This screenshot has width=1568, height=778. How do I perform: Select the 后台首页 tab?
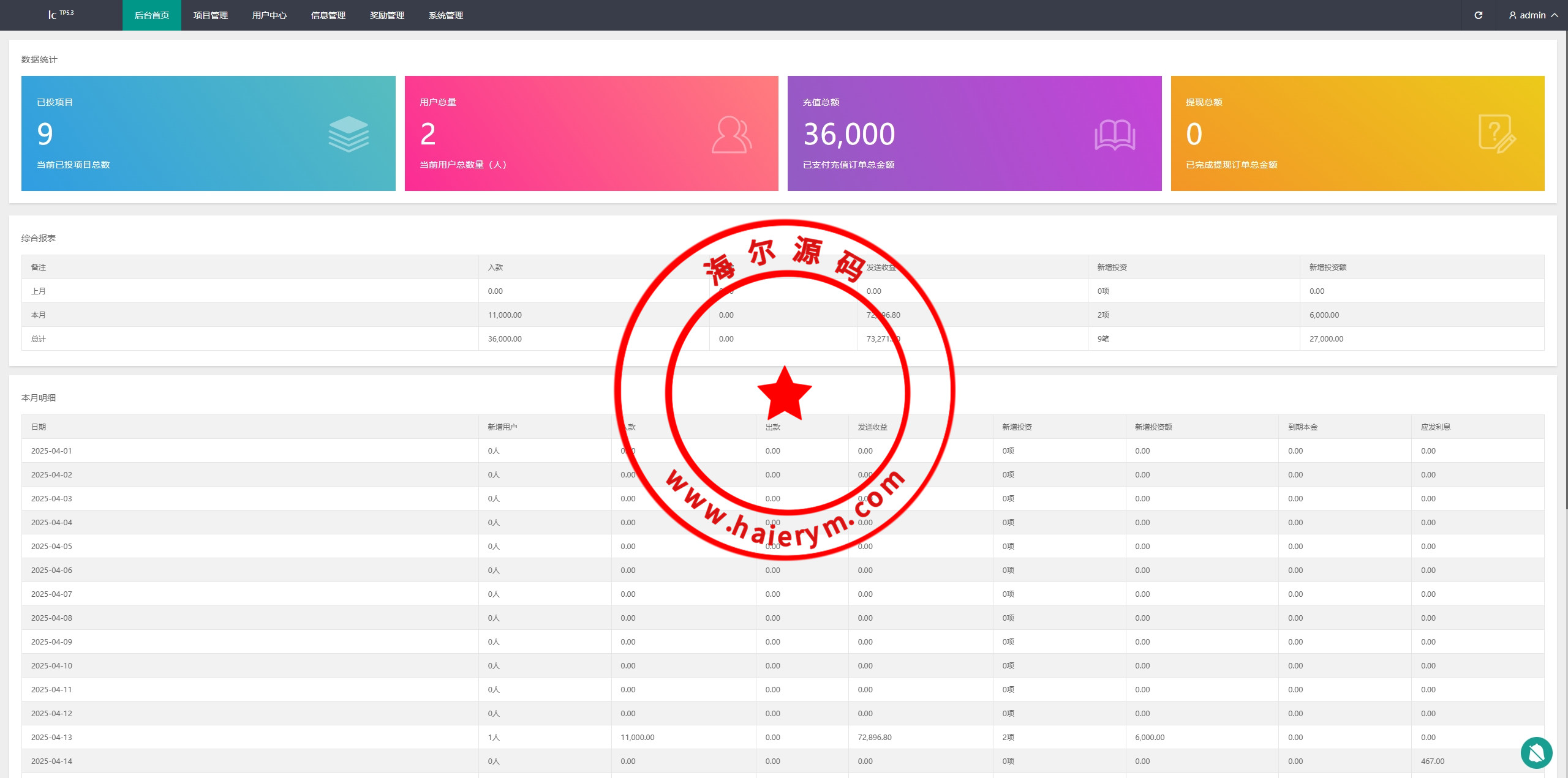(152, 15)
